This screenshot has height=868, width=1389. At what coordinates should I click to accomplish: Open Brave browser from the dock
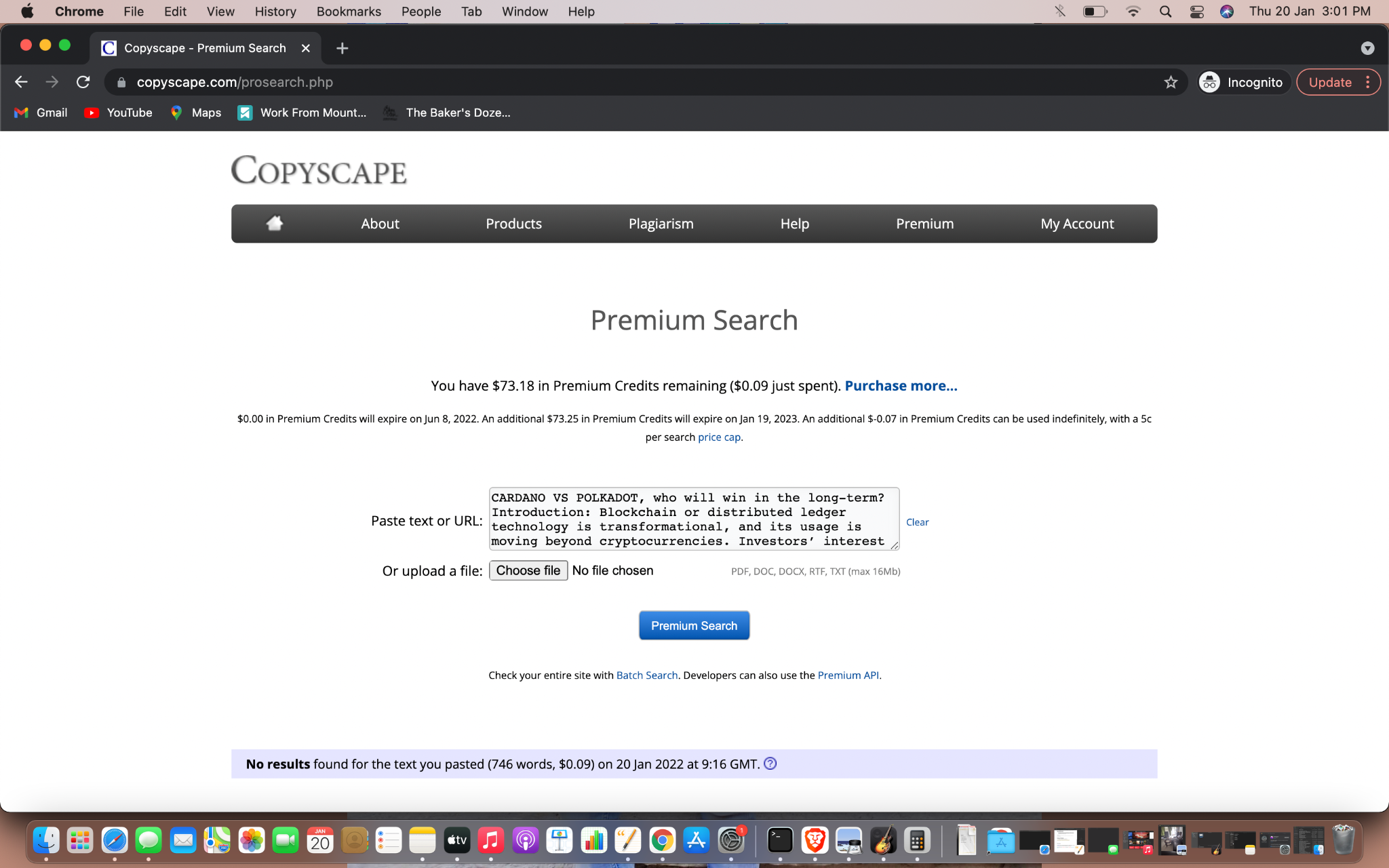coord(815,841)
